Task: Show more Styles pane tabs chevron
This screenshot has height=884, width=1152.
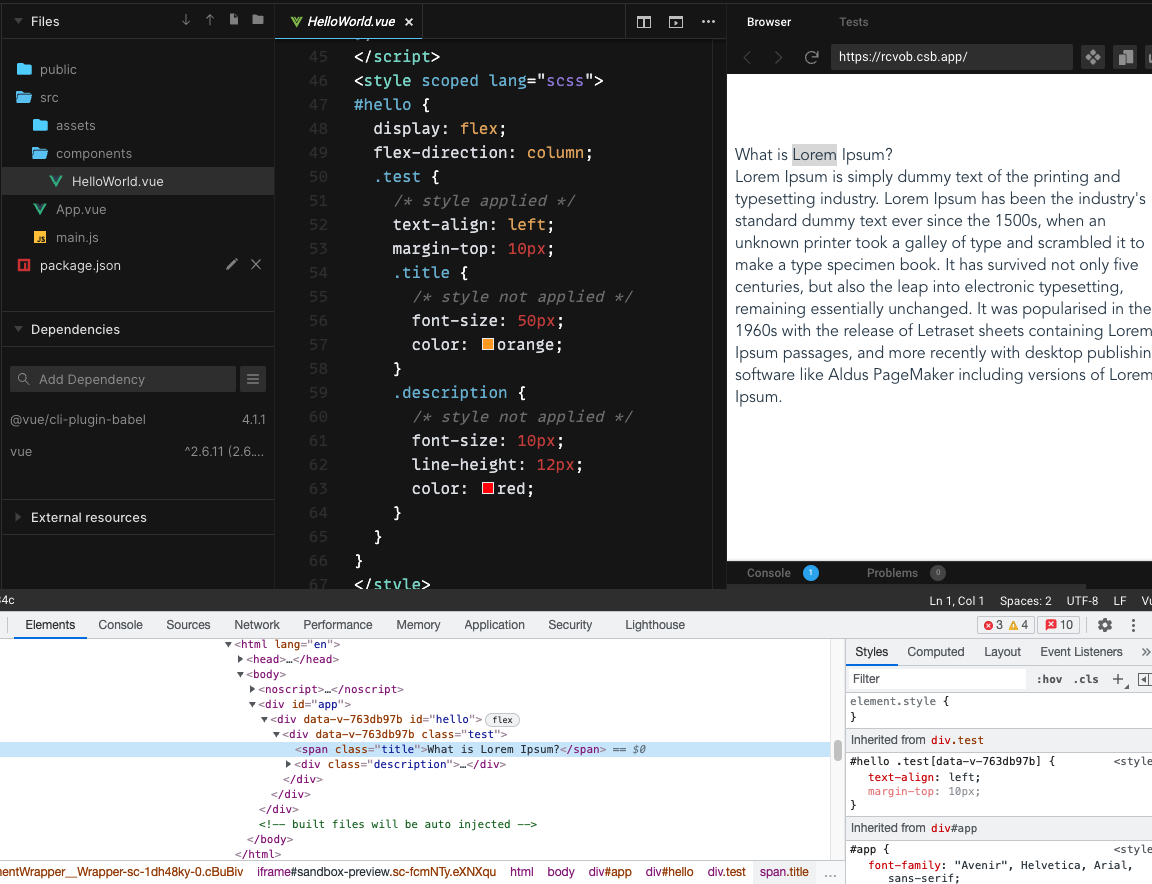Action: point(1145,652)
